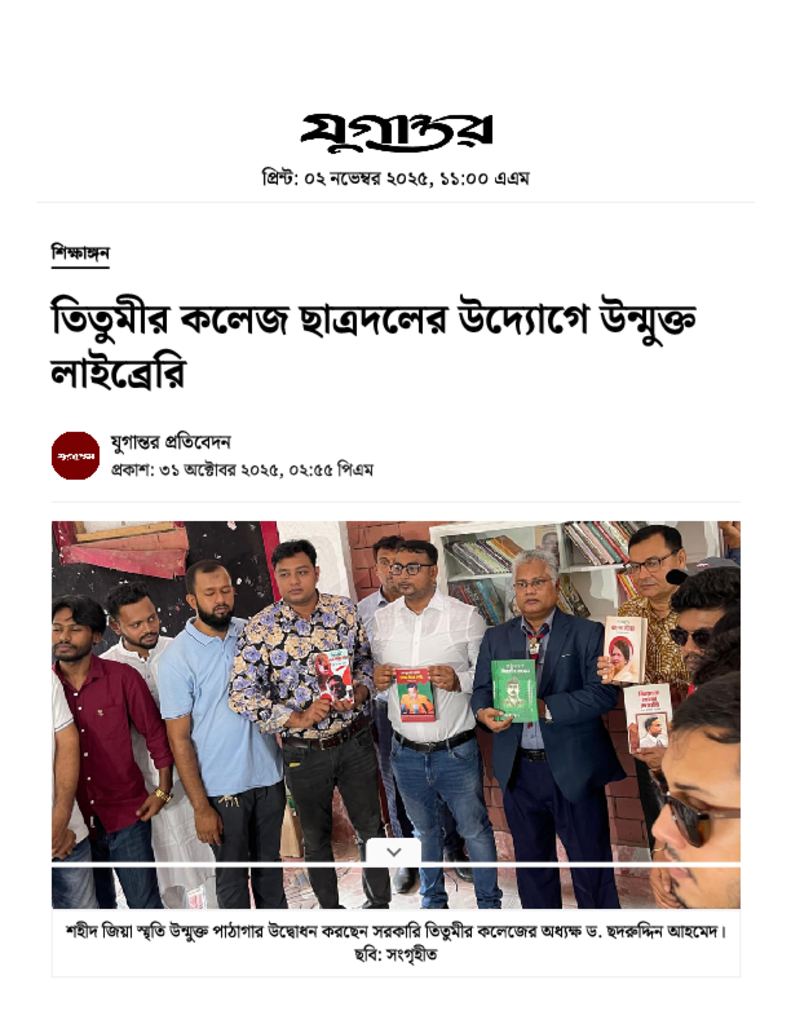The height and width of the screenshot is (1024, 791).
Task: Click the প্রকাশ ৩১ অক্টোবর publish timestamp
Action: [242, 470]
